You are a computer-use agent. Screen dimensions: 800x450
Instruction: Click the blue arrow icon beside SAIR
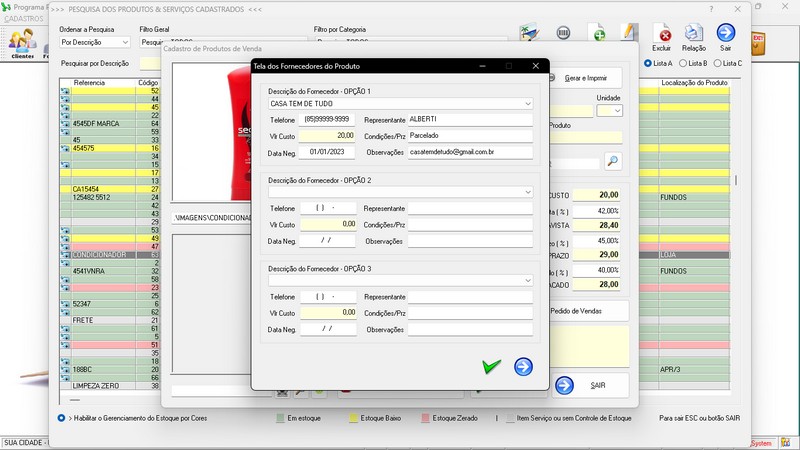(564, 385)
